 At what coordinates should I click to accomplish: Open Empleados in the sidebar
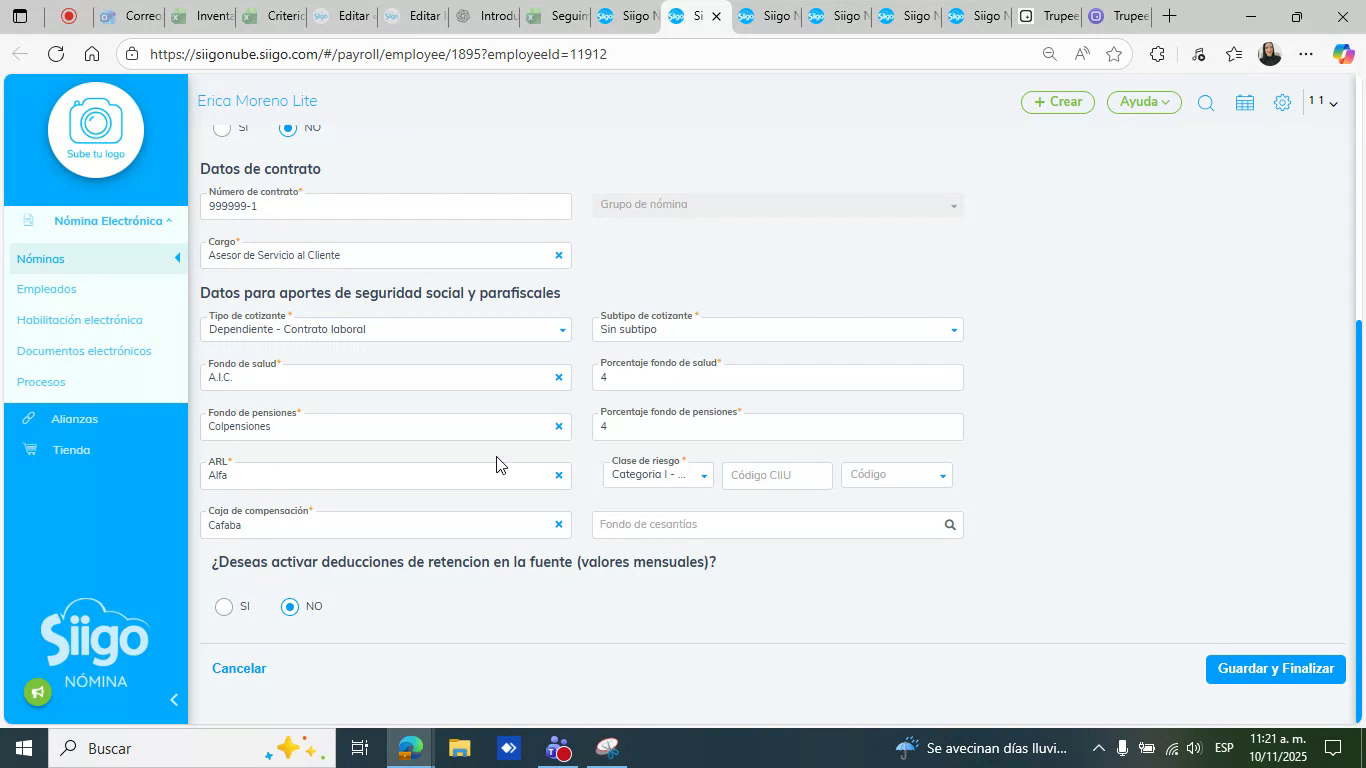[46, 289]
